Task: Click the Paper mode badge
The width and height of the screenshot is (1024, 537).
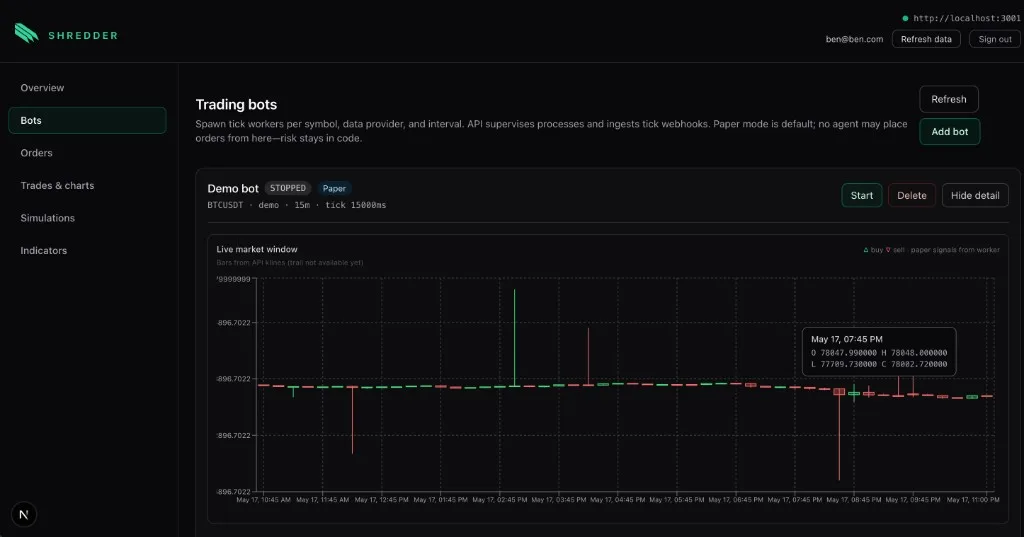Action: pyautogui.click(x=334, y=188)
